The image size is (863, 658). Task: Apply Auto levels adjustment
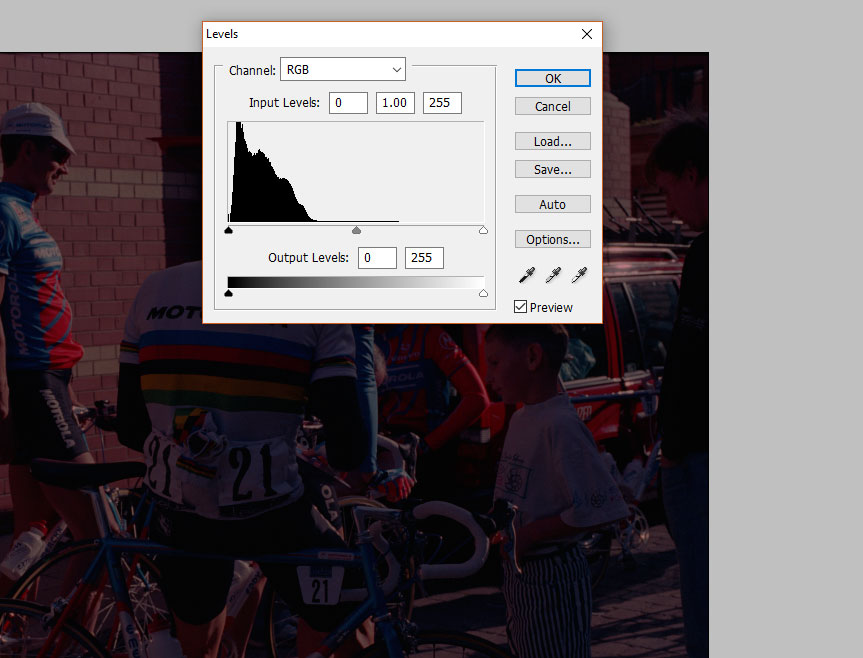(553, 204)
